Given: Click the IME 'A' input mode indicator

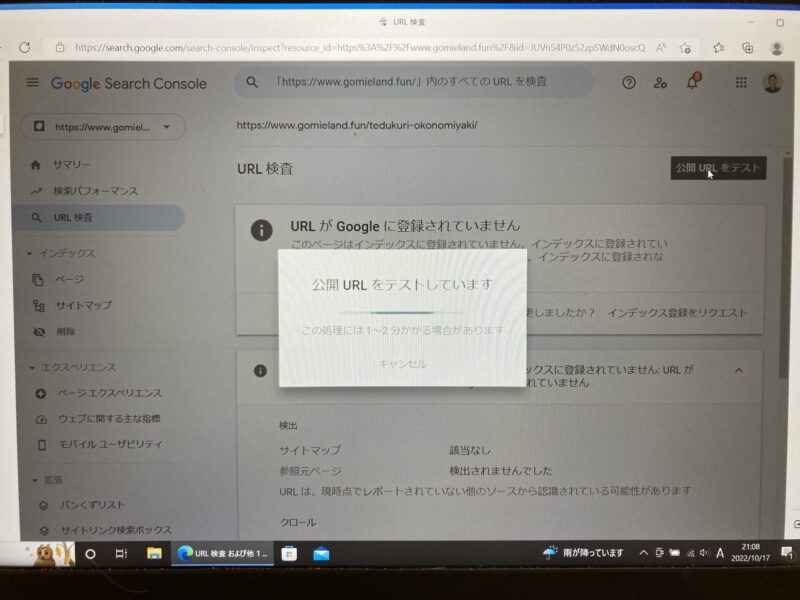Looking at the screenshot, I should 720,553.
